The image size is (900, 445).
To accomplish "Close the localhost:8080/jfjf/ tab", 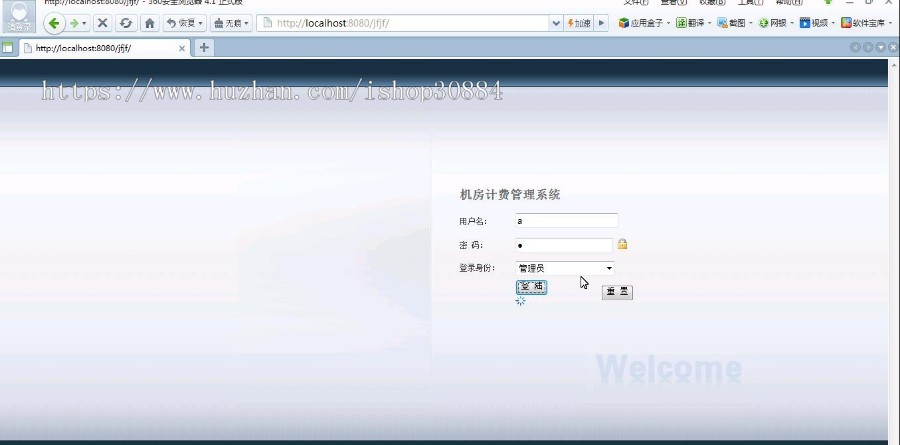I will pyautogui.click(x=182, y=49).
